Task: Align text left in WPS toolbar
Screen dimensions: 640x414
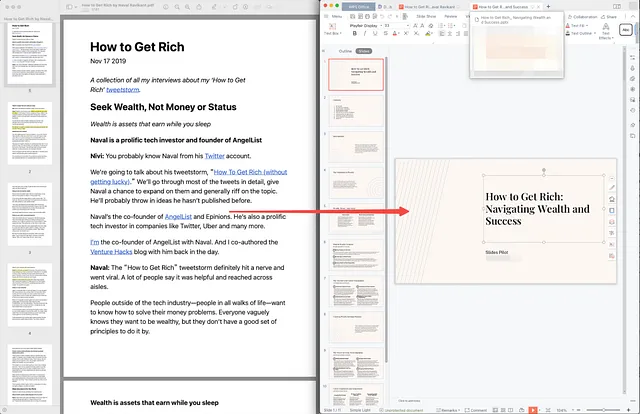Action: (x=442, y=33)
